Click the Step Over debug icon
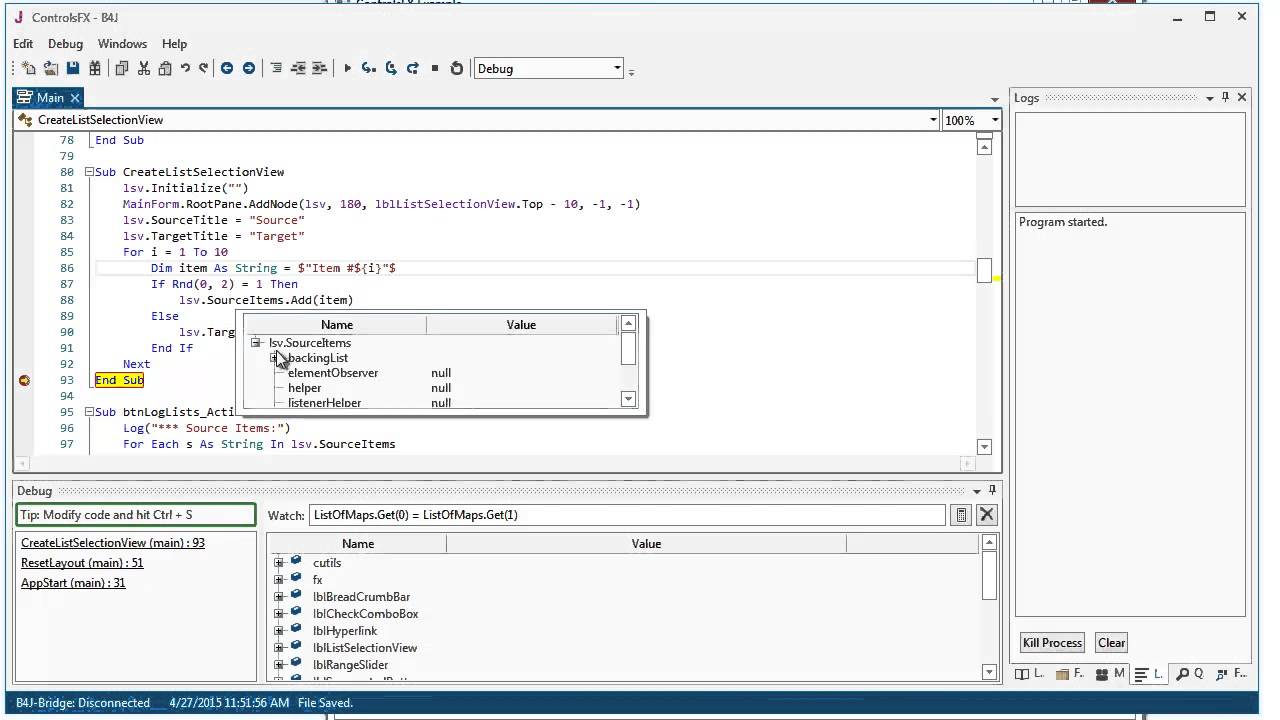 click(x=391, y=68)
